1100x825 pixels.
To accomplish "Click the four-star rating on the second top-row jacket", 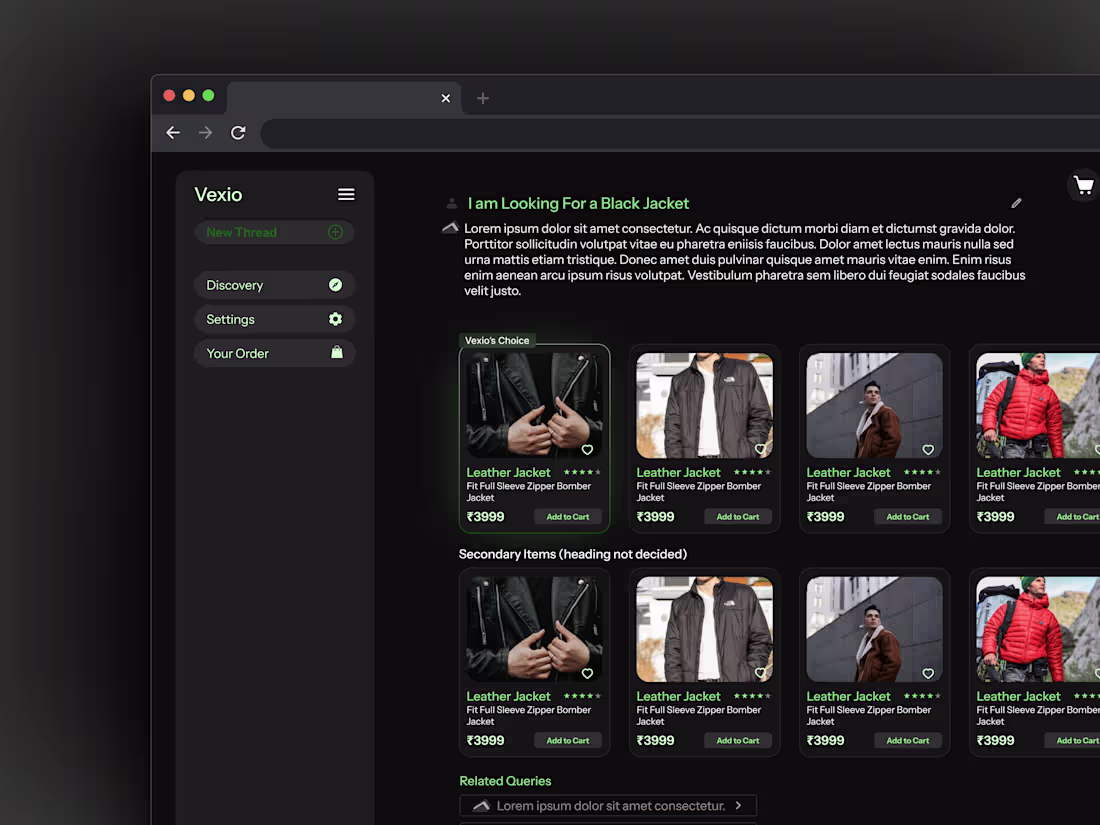I will pos(752,472).
